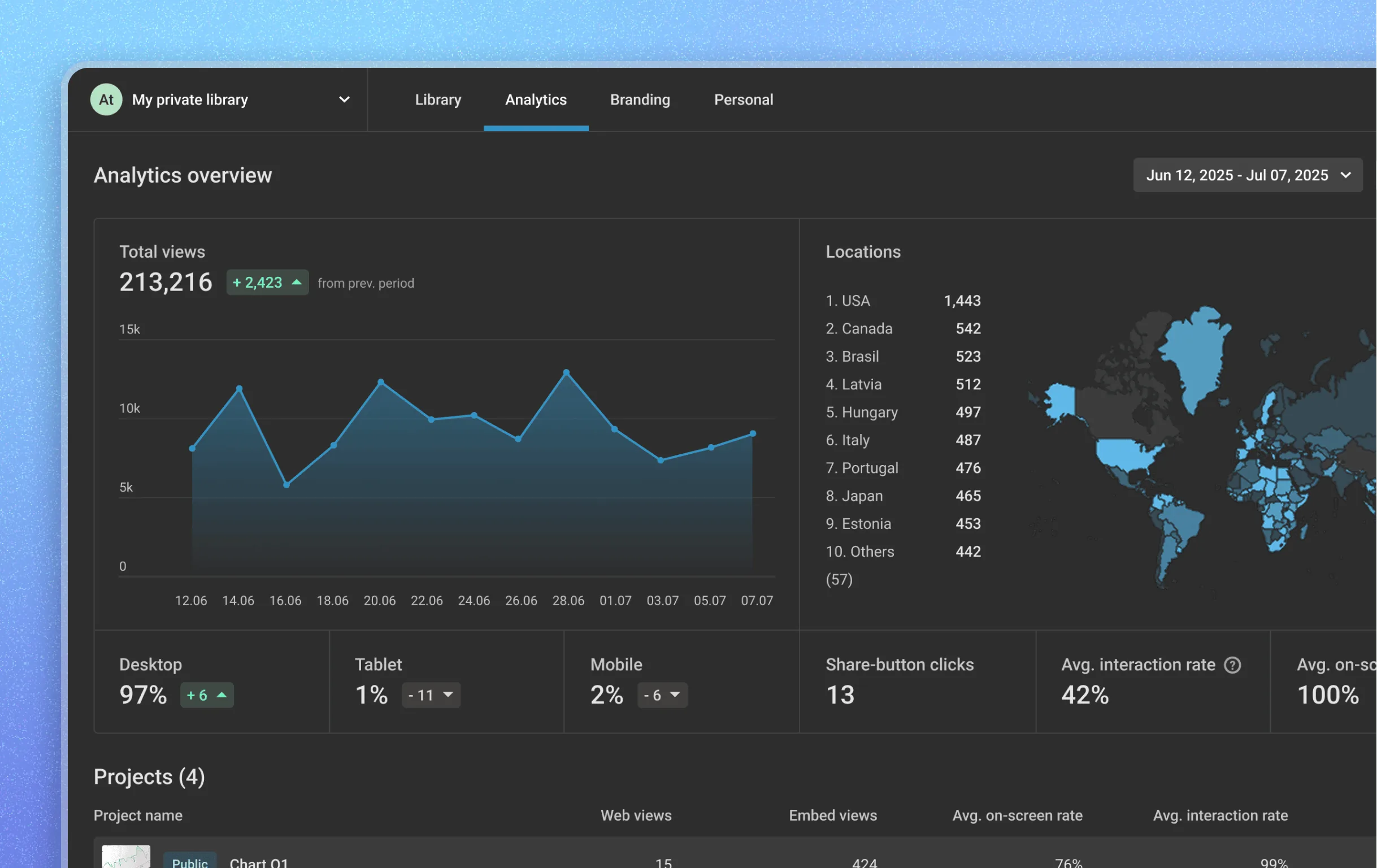
Task: Click the highlighted USA region on map
Action: [x=1126, y=454]
